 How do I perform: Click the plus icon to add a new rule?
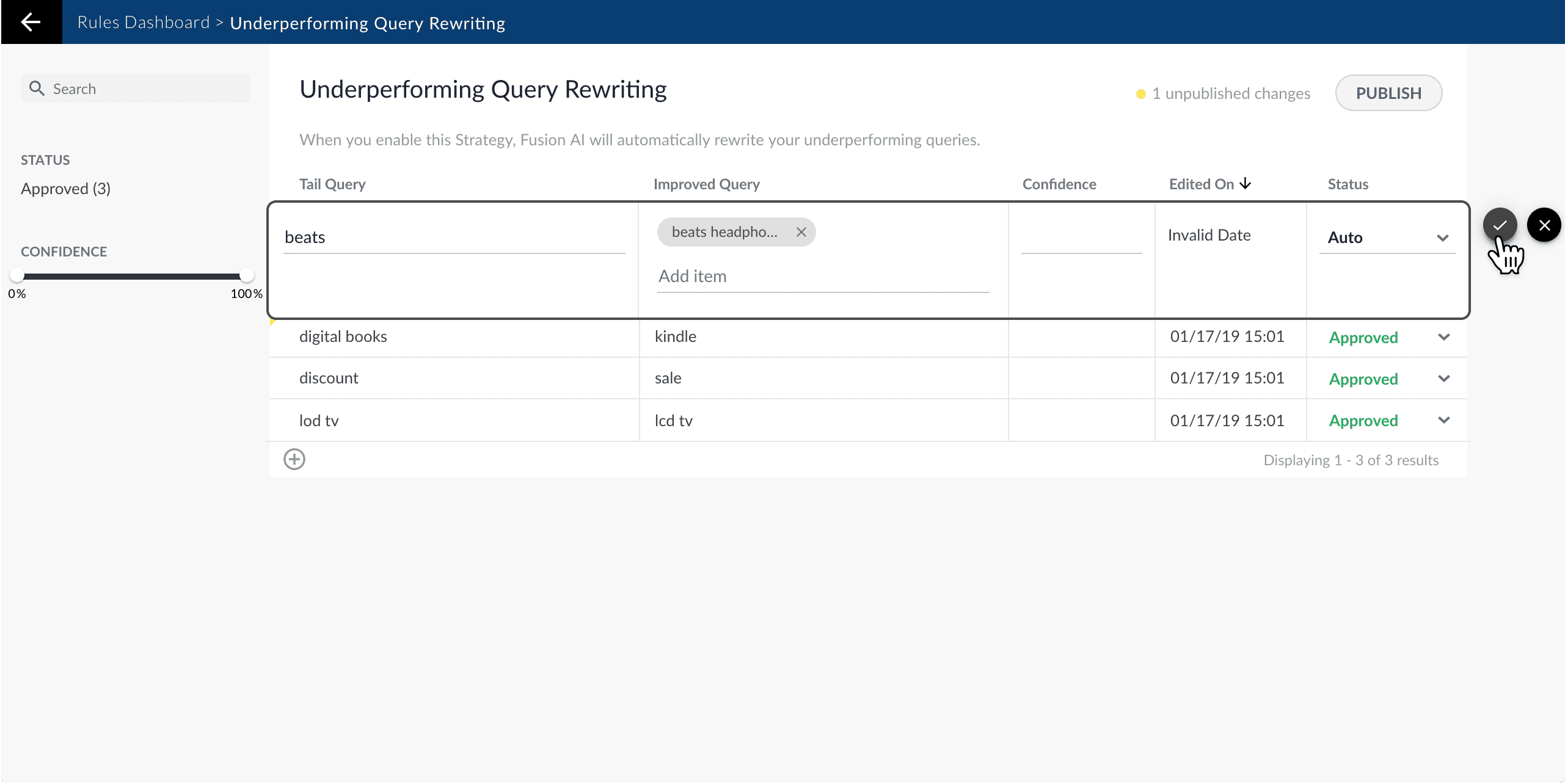point(295,459)
